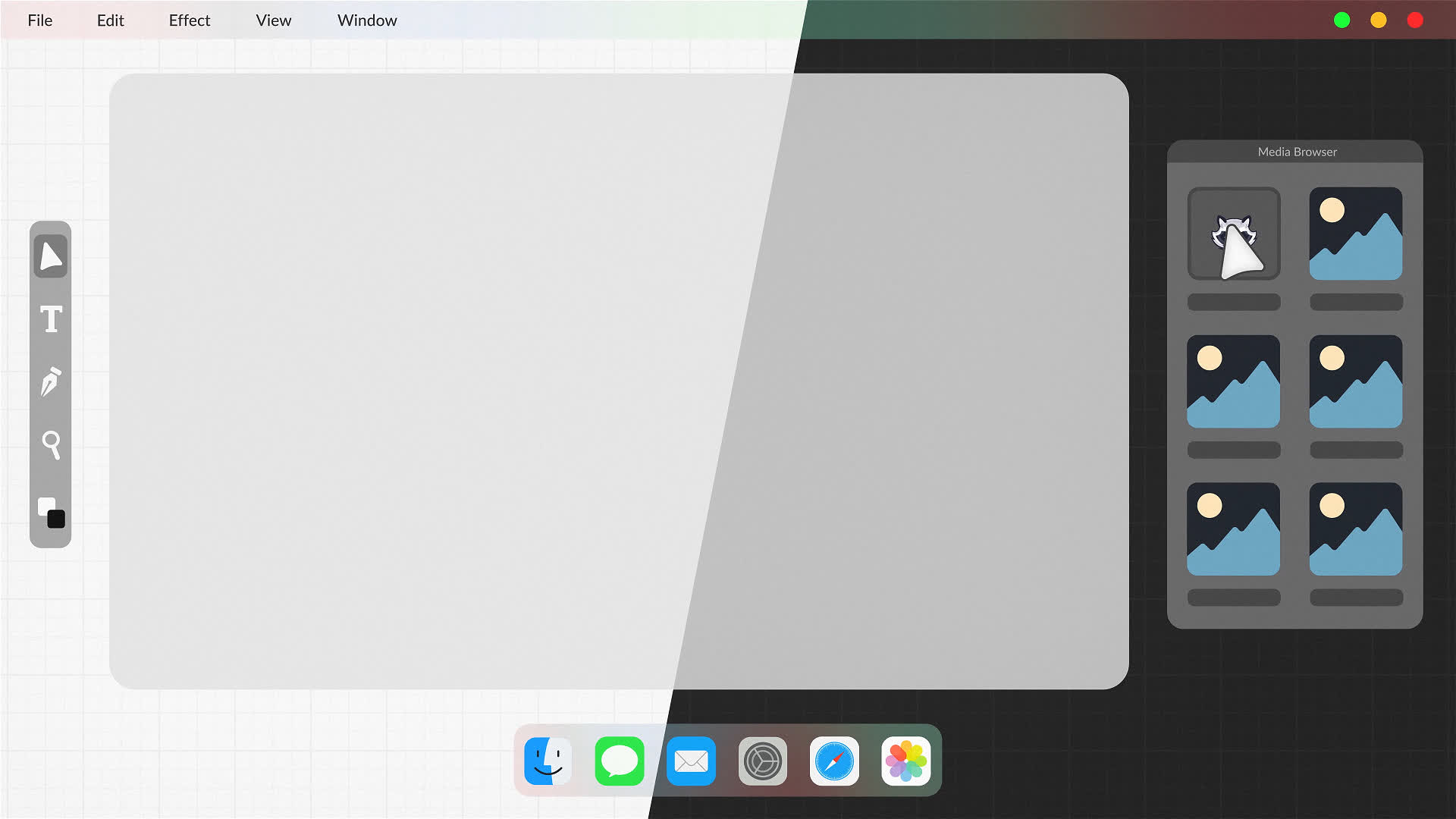Open Photos app in dock

(x=905, y=761)
